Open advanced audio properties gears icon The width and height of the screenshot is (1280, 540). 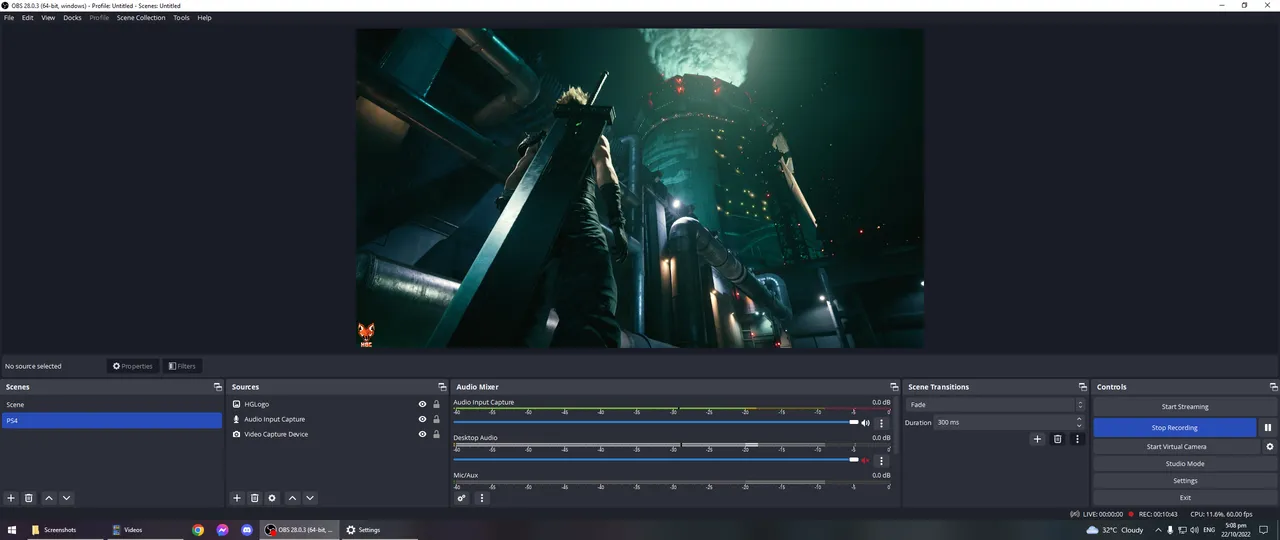[x=462, y=498]
